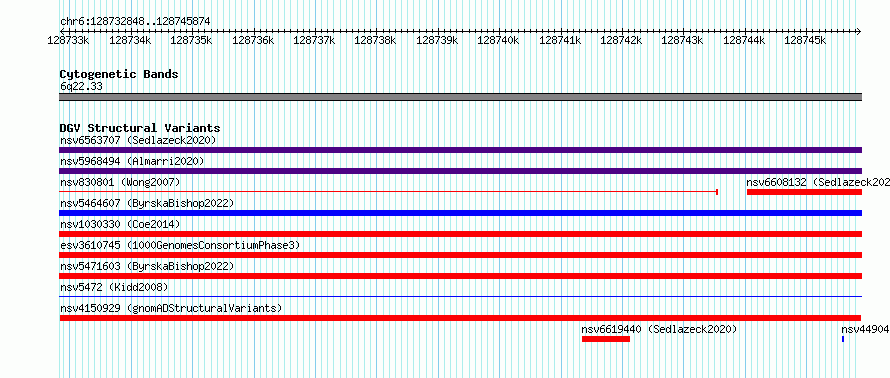The height and width of the screenshot is (378, 890).
Task: Open variant nsv5471603 (ByrskaBishop2022) label
Action: (147, 266)
